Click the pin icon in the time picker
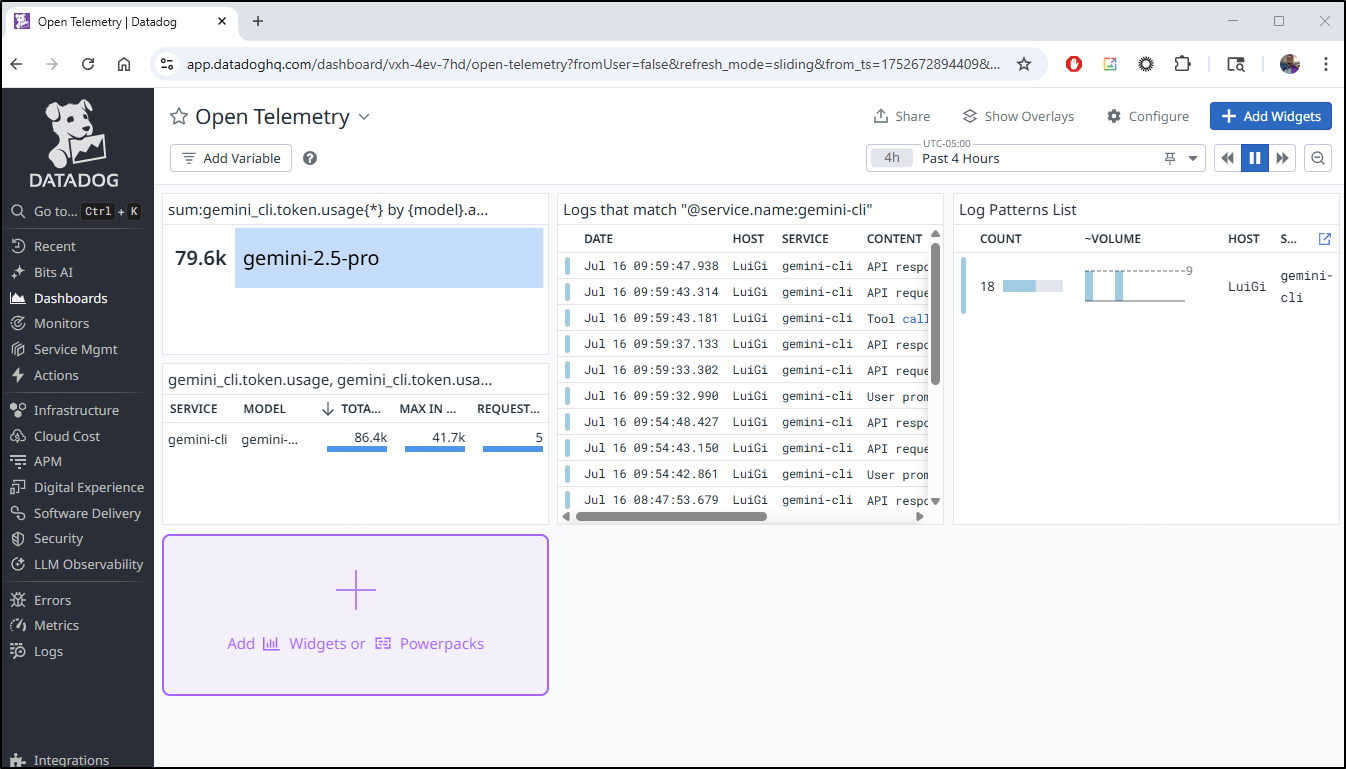The width and height of the screenshot is (1346, 769). 1170,158
